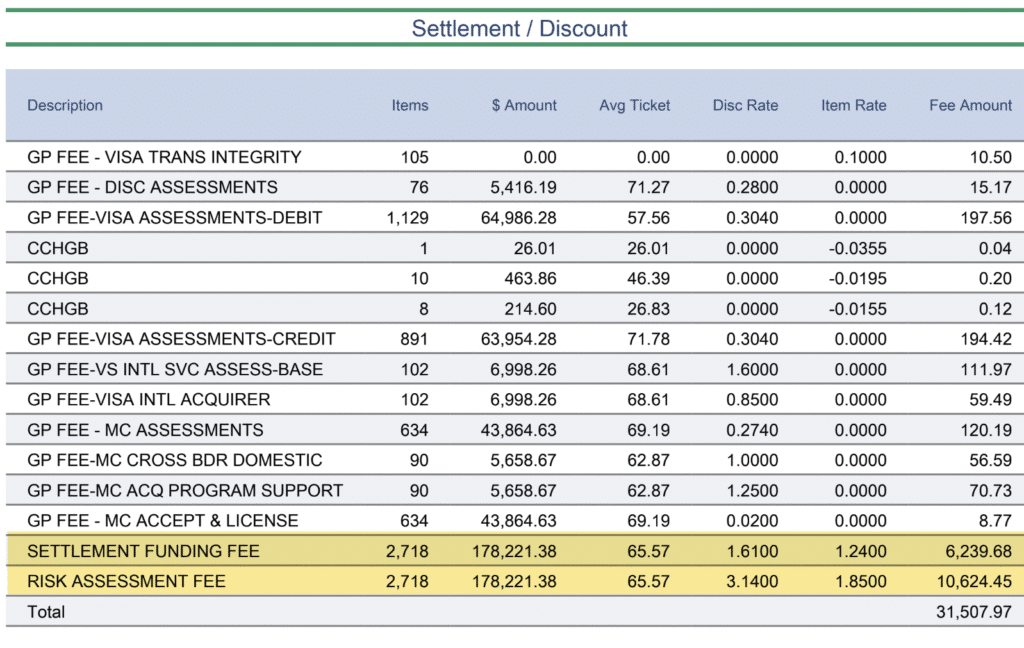Click the $ Amount column header
1024x648 pixels.
point(524,105)
